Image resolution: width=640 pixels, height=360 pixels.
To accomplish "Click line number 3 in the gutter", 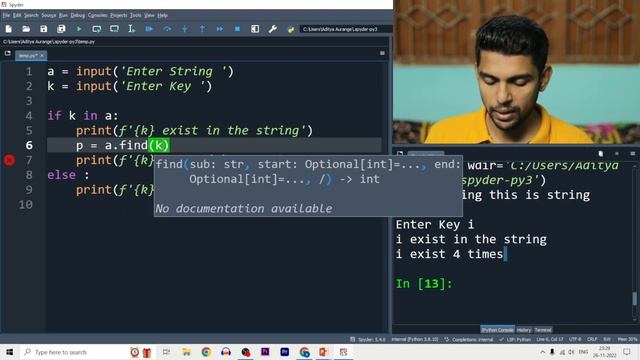I will (29, 101).
